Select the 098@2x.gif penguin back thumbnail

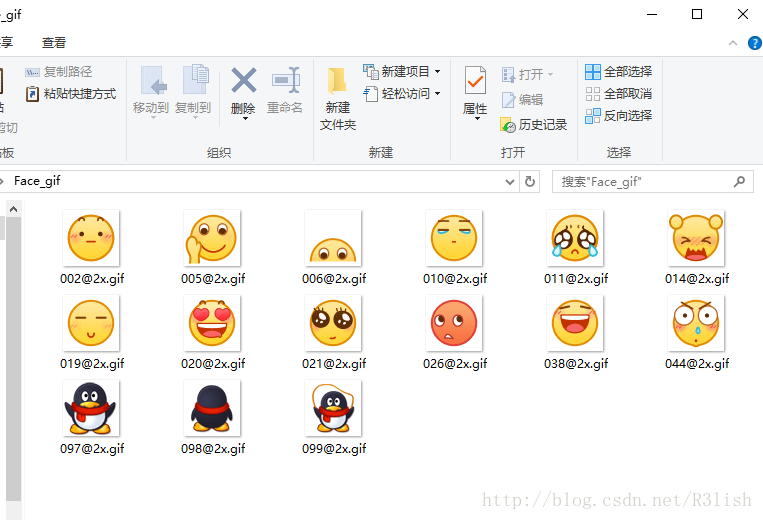pyautogui.click(x=212, y=408)
